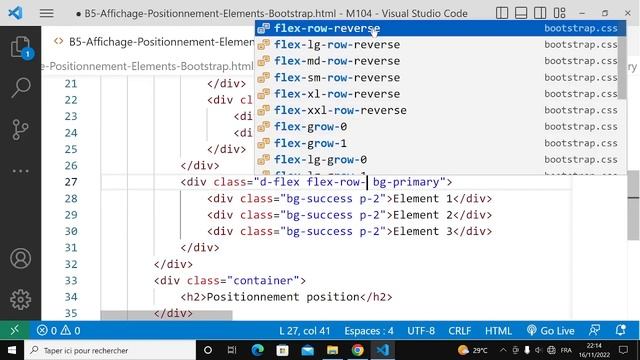This screenshot has width=640, height=360.
Task: Open Microsoft Store from taskbar
Action: pos(282,350)
